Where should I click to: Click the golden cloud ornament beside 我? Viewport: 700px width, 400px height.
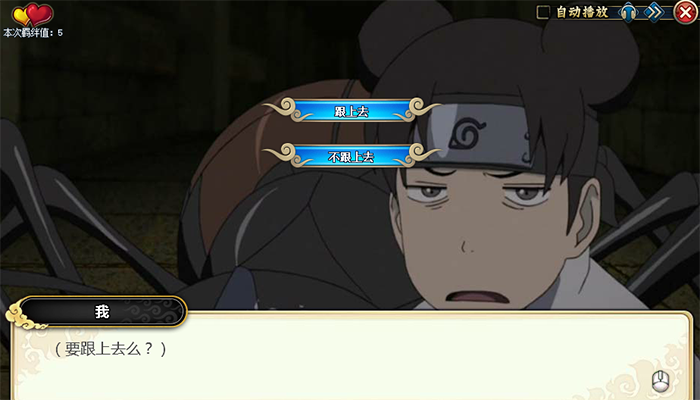click(20, 316)
